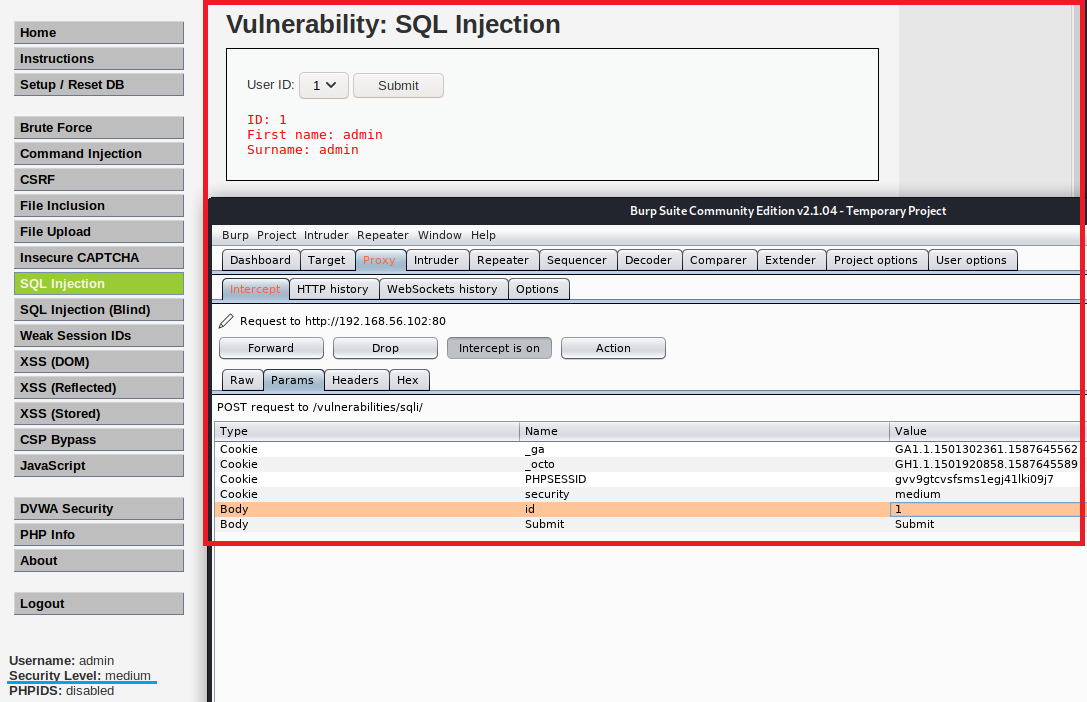
Task: Open the File Upload page
Action: [98, 231]
